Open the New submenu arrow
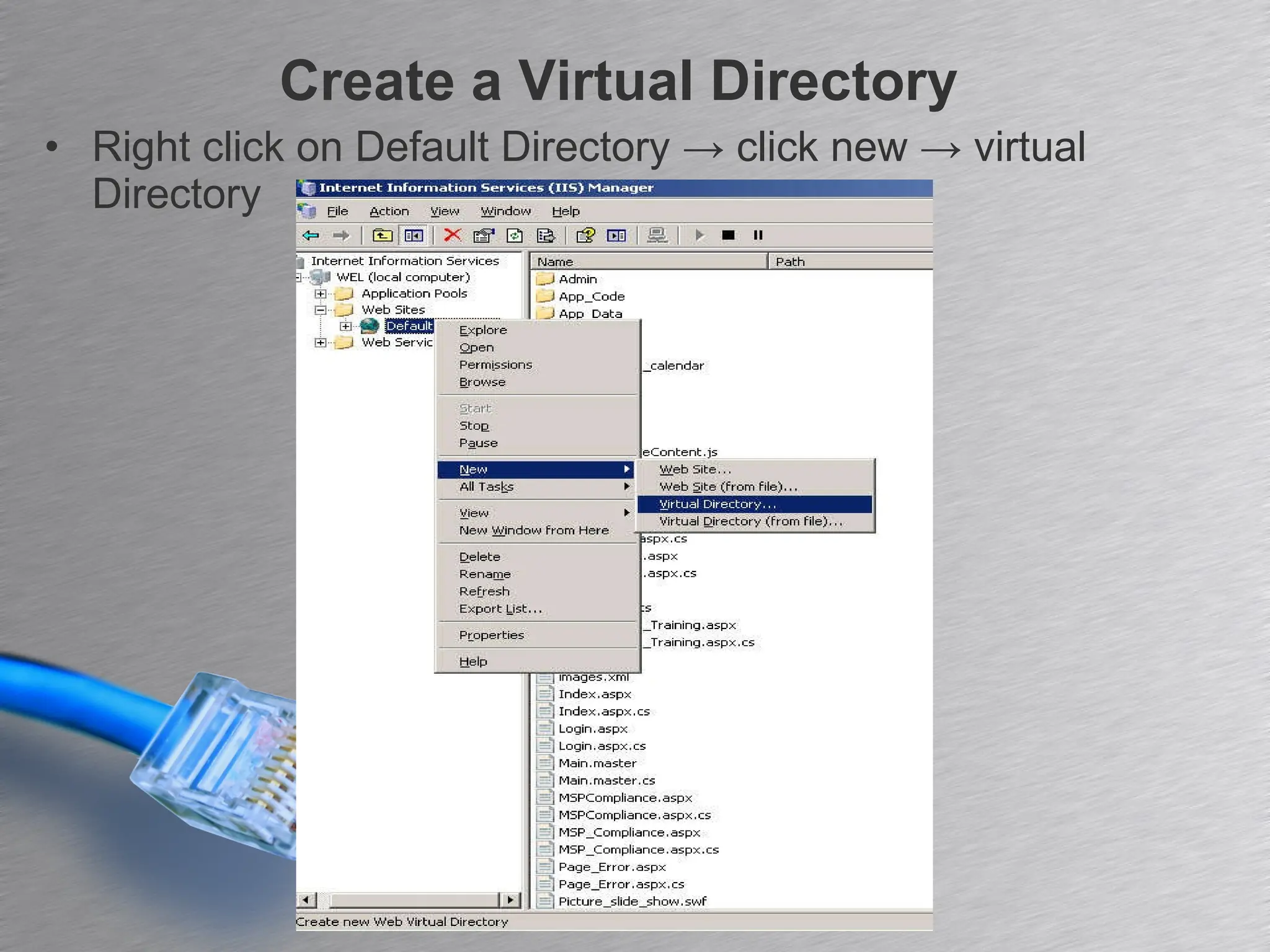The width and height of the screenshot is (1270, 952). pyautogui.click(x=627, y=469)
